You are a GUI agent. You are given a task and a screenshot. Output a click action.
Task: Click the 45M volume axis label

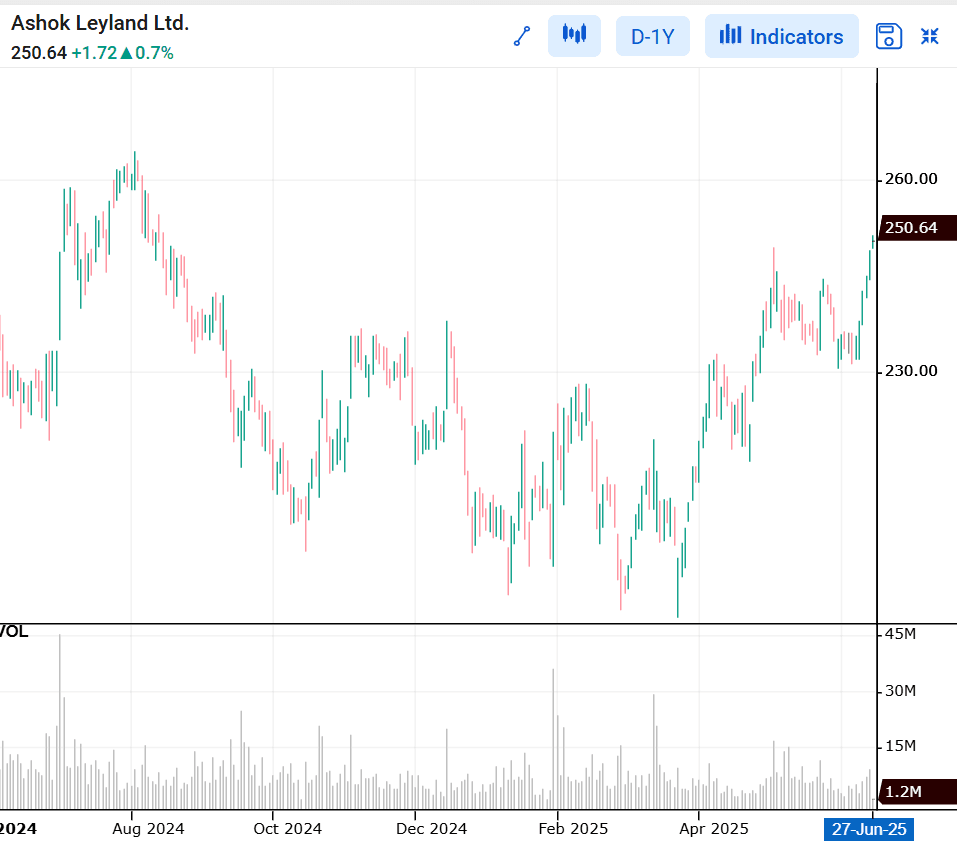point(900,634)
